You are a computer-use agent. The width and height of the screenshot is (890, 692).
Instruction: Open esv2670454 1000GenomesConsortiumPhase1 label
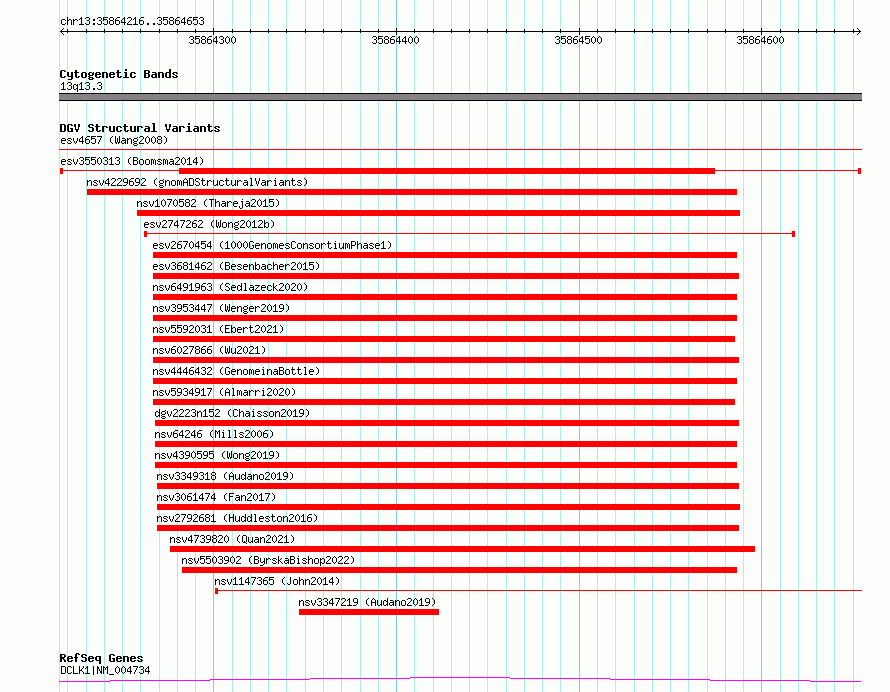click(x=272, y=245)
